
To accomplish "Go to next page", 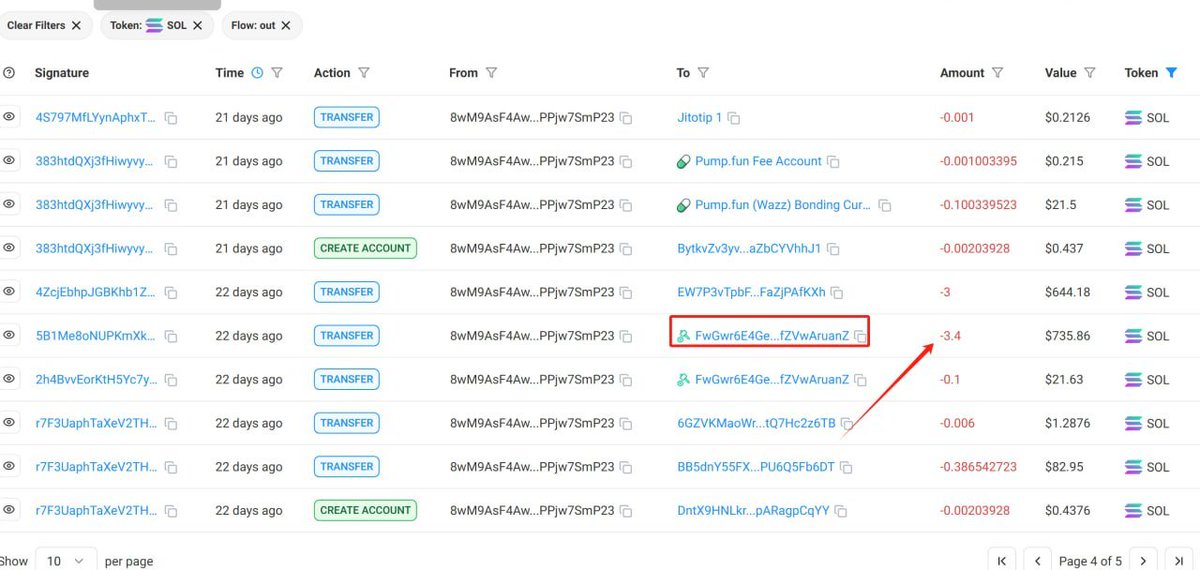I will [1143, 561].
